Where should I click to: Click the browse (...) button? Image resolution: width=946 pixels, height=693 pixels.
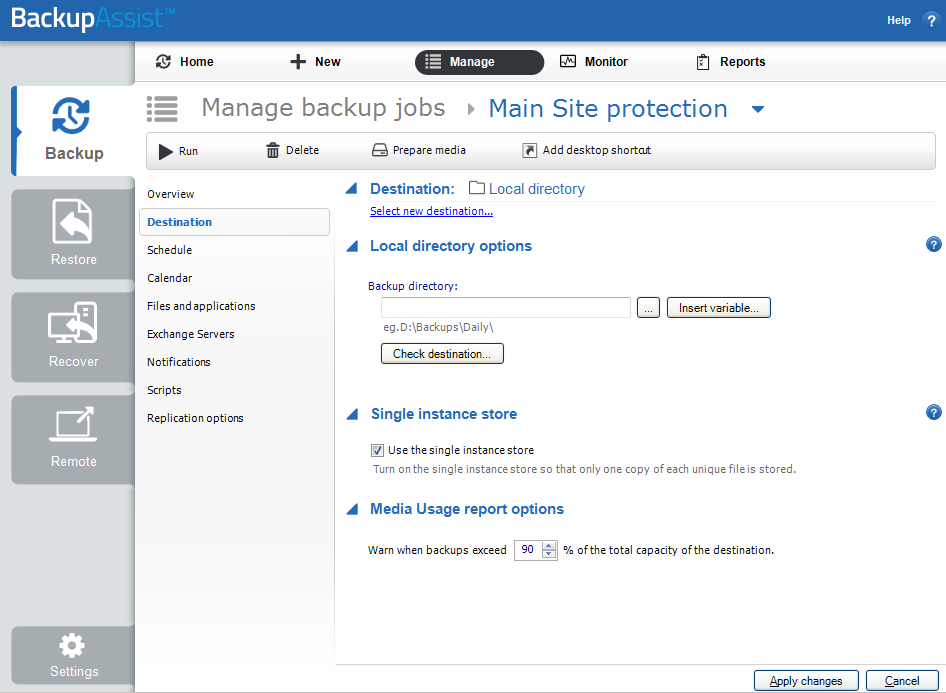[x=649, y=308]
